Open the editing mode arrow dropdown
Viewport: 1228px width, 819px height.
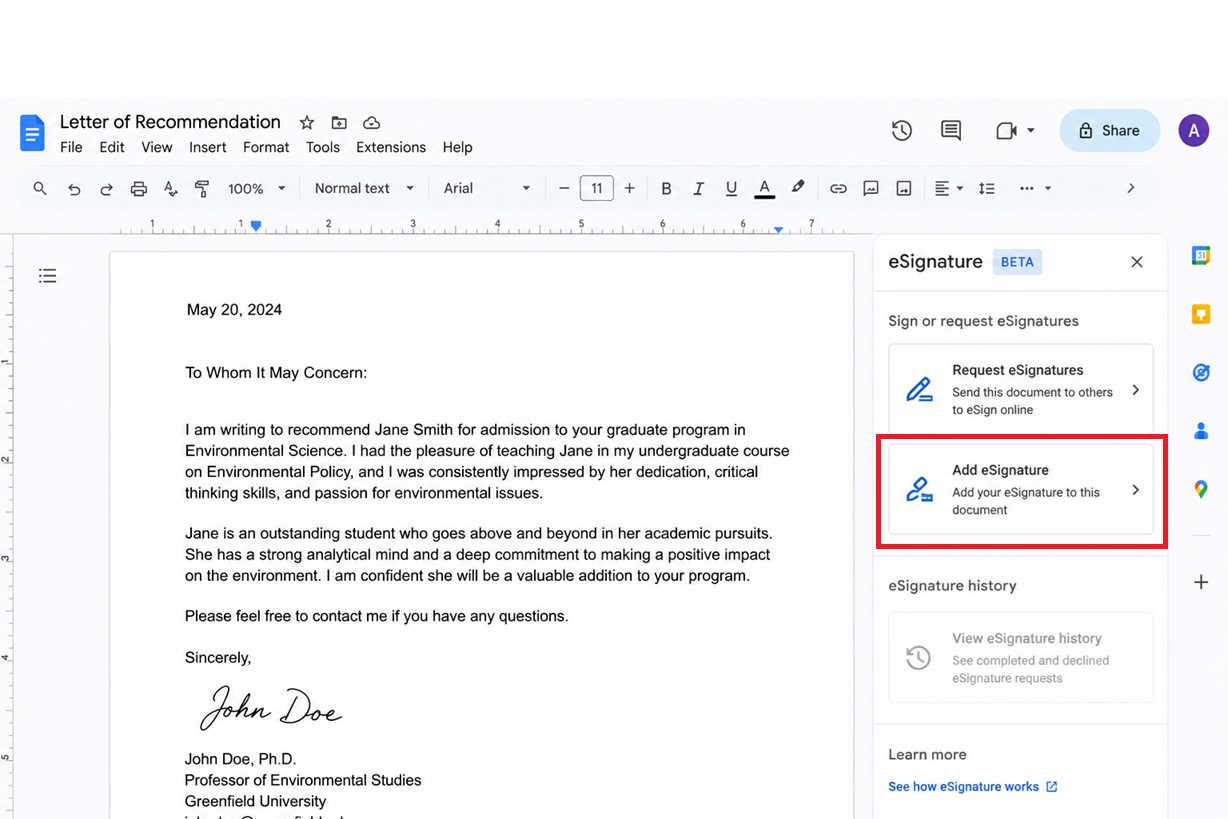tap(1048, 188)
